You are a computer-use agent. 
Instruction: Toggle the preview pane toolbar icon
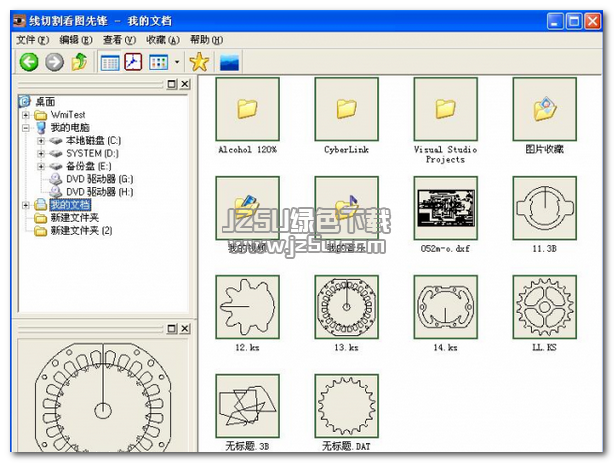click(x=133, y=62)
